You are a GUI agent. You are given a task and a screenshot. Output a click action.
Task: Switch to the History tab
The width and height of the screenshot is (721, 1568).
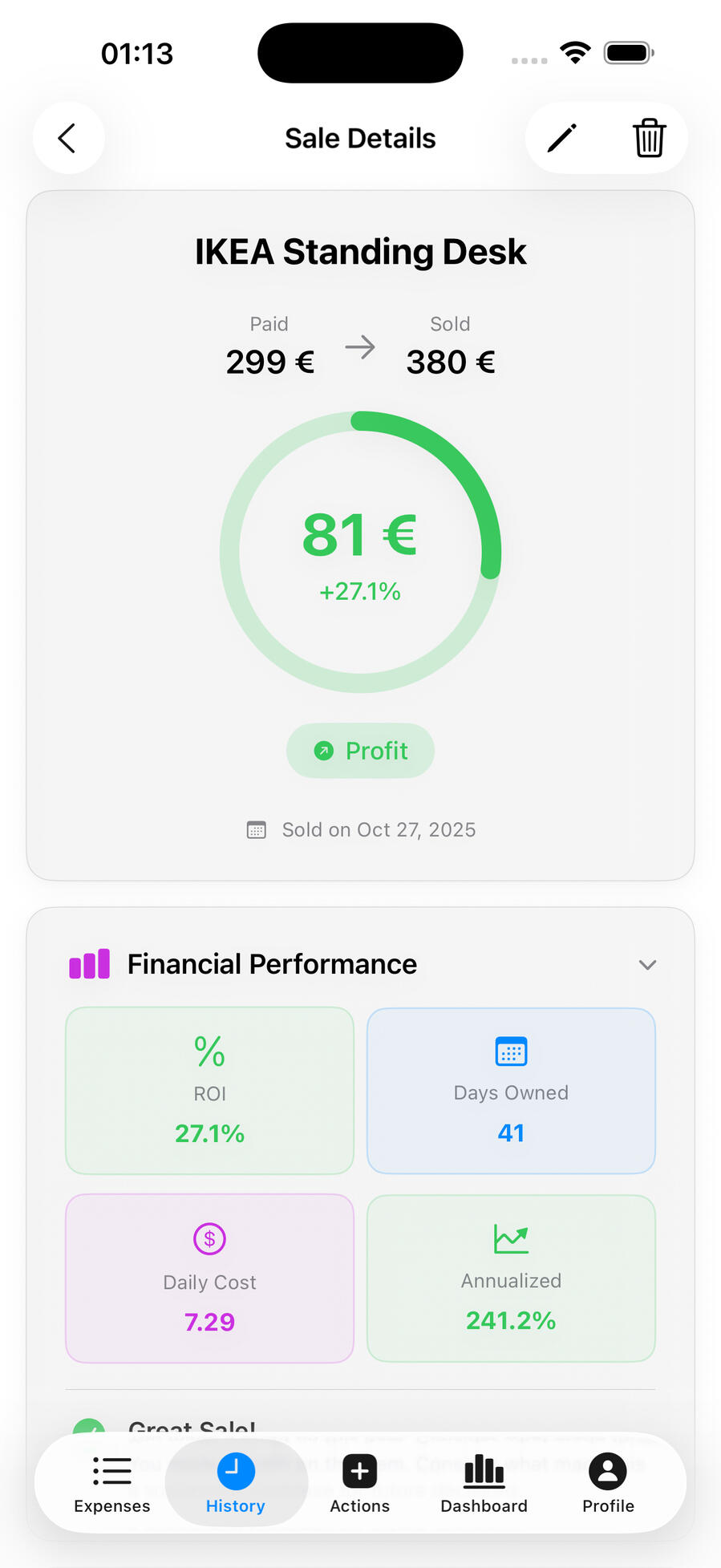(236, 1484)
